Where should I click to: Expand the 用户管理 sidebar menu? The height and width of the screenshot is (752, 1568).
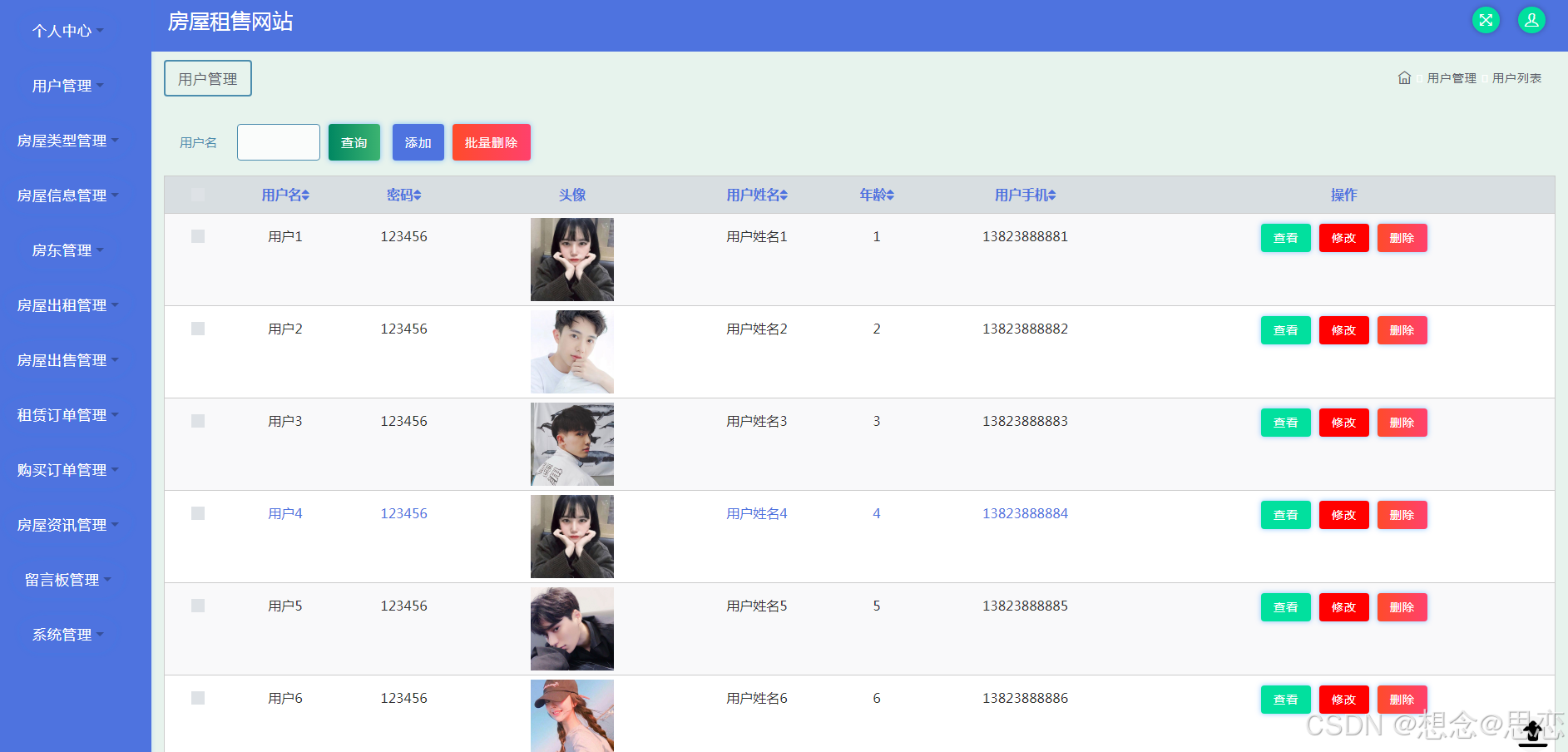click(68, 86)
